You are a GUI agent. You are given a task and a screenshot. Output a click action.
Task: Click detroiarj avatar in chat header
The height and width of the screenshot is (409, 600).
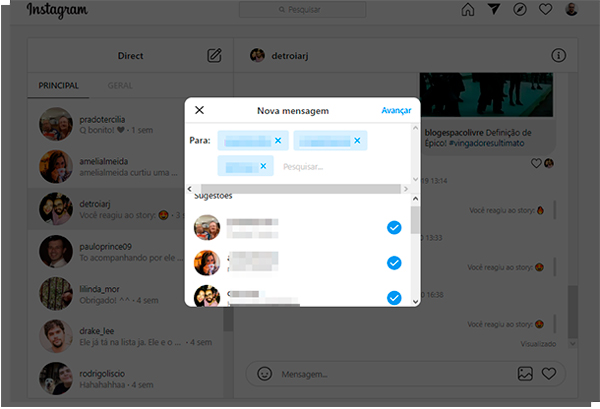pos(257,55)
